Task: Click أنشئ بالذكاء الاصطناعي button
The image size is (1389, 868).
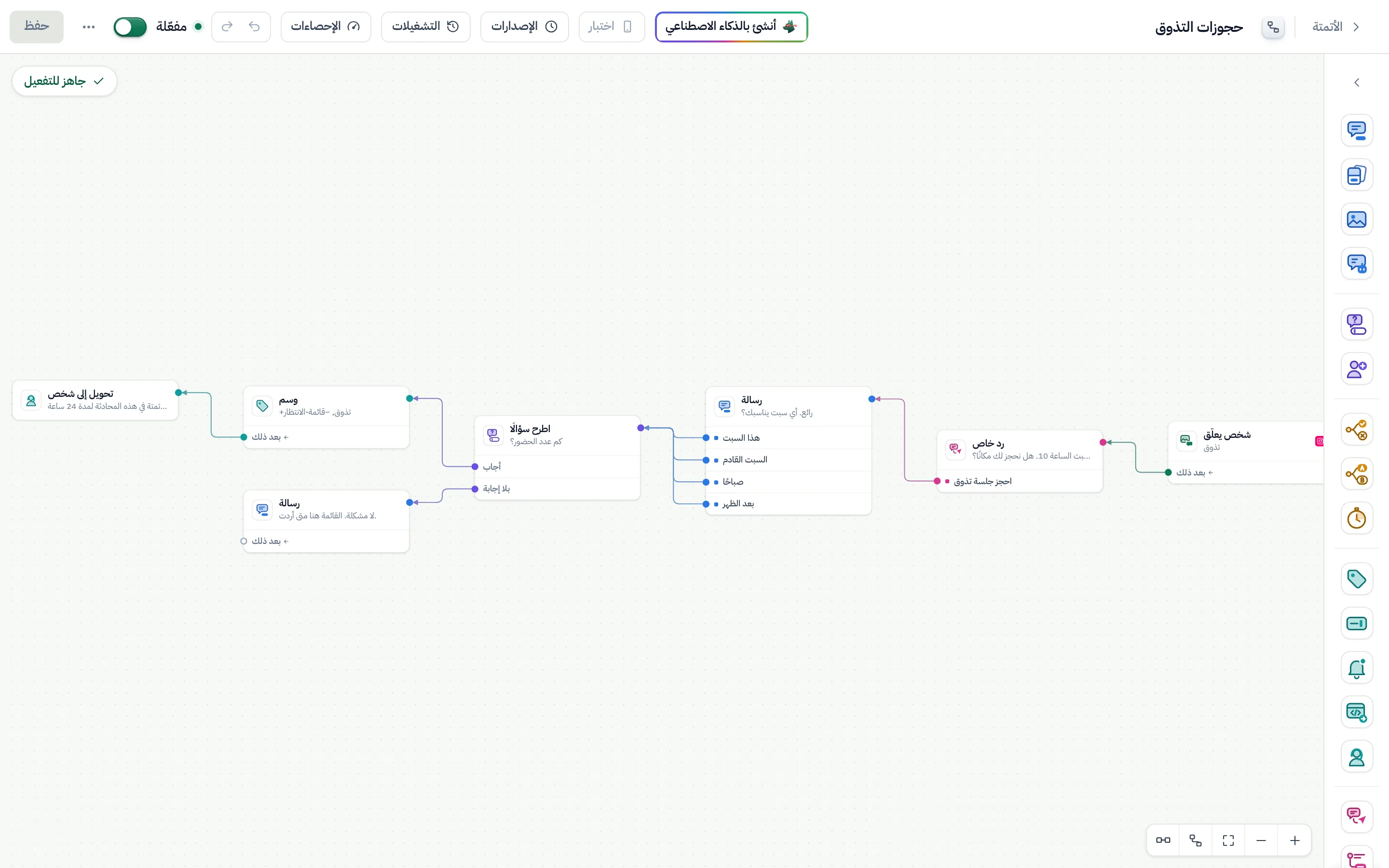Action: [731, 27]
